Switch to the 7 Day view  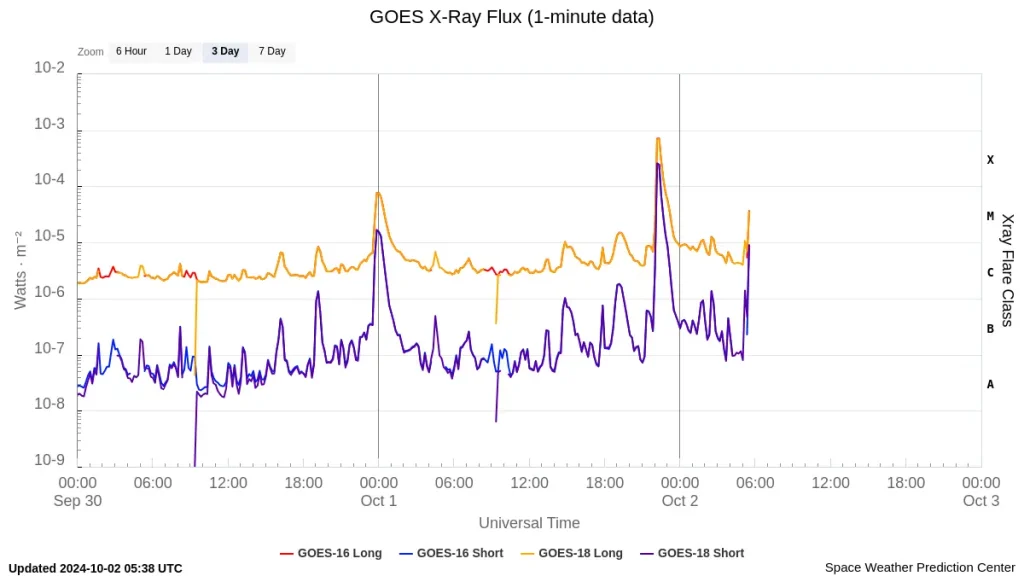point(272,51)
